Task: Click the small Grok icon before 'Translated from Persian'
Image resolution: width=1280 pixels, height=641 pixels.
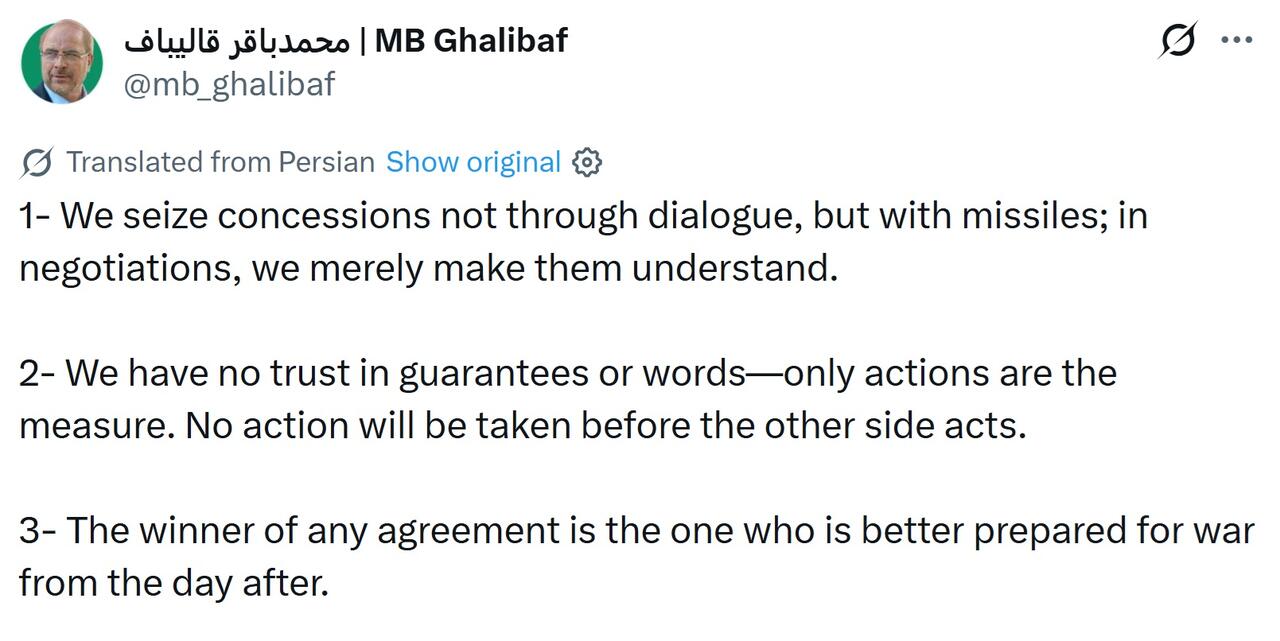Action: click(x=37, y=162)
